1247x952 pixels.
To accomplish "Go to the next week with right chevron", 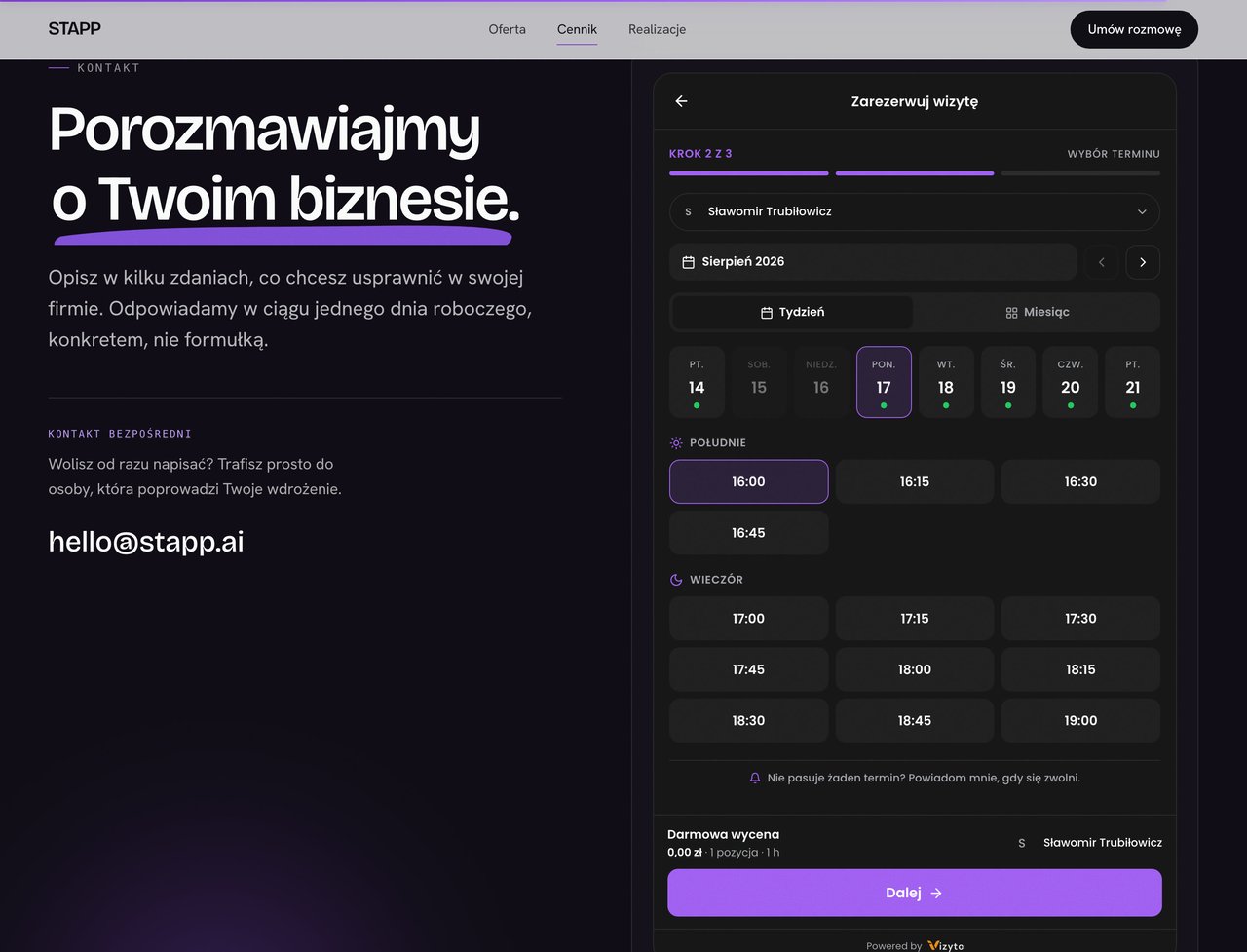I will click(1143, 262).
